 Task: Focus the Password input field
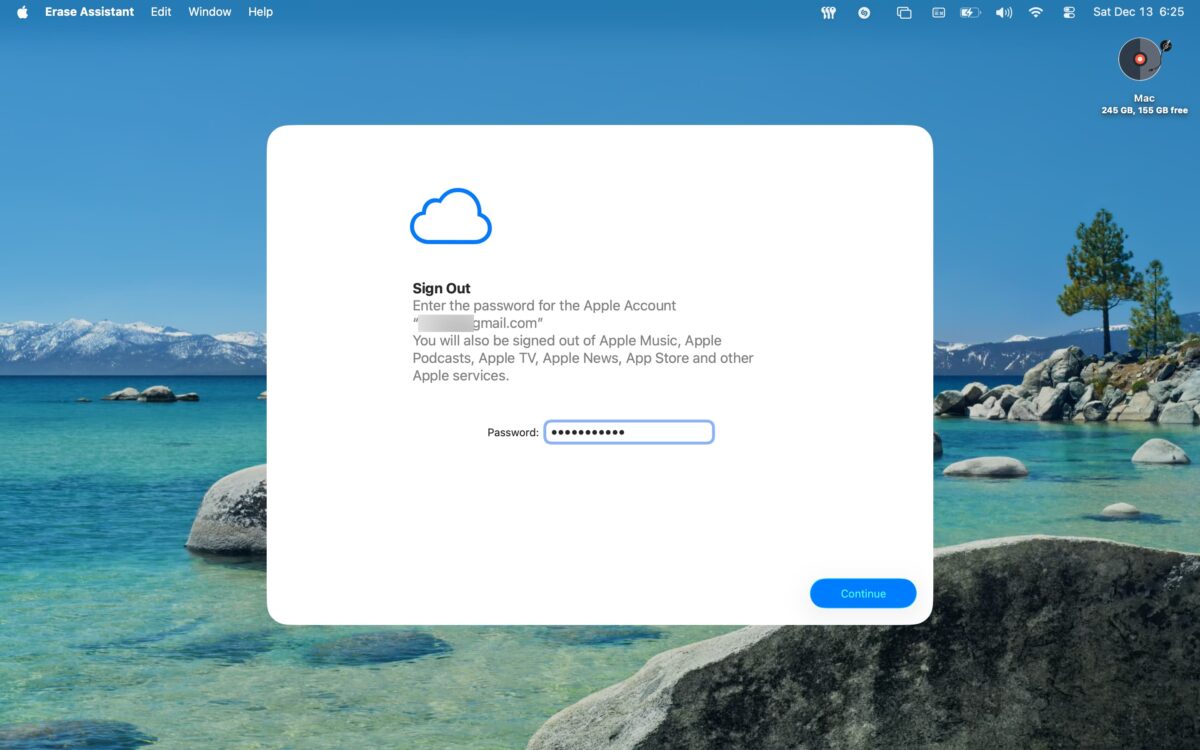[629, 432]
